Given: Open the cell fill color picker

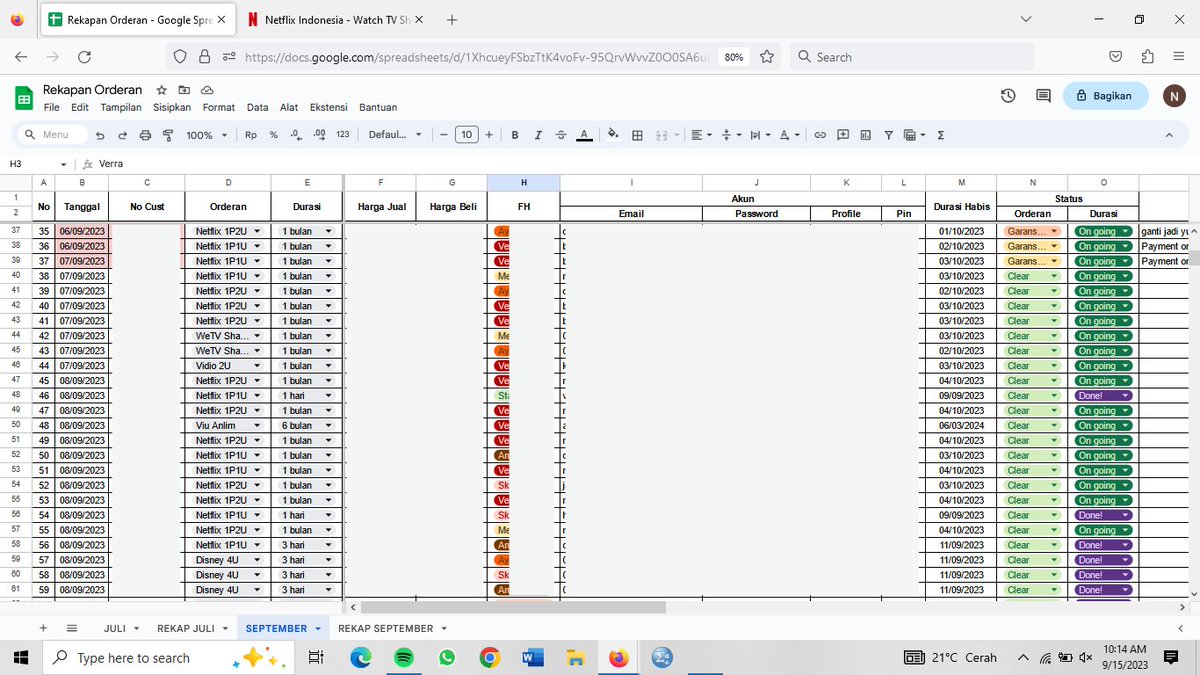Looking at the screenshot, I should tap(613, 135).
